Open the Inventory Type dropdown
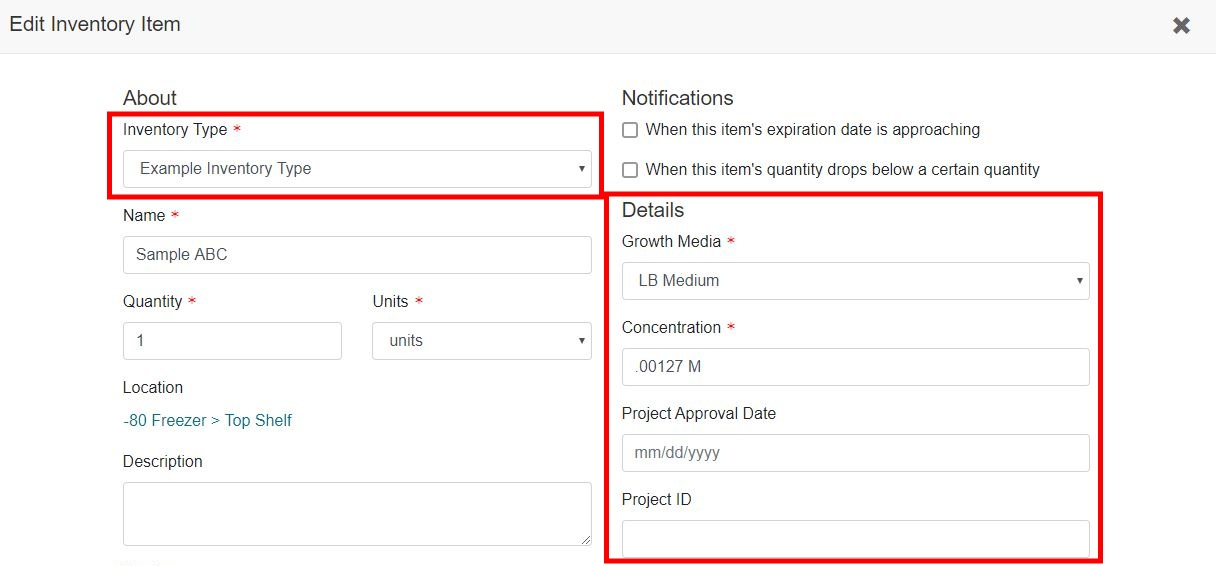 [x=357, y=169]
